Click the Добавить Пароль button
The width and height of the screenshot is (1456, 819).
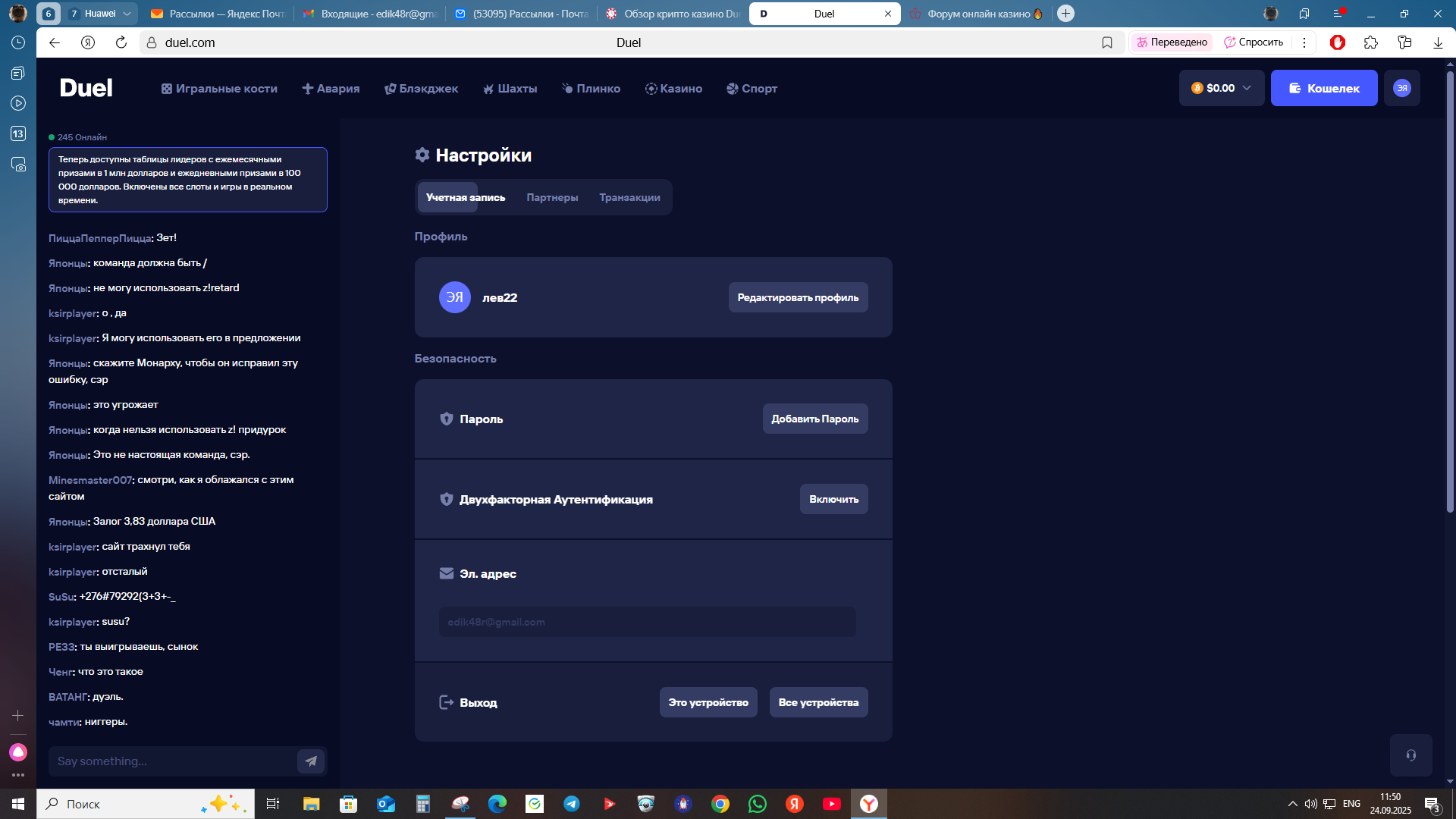point(814,419)
